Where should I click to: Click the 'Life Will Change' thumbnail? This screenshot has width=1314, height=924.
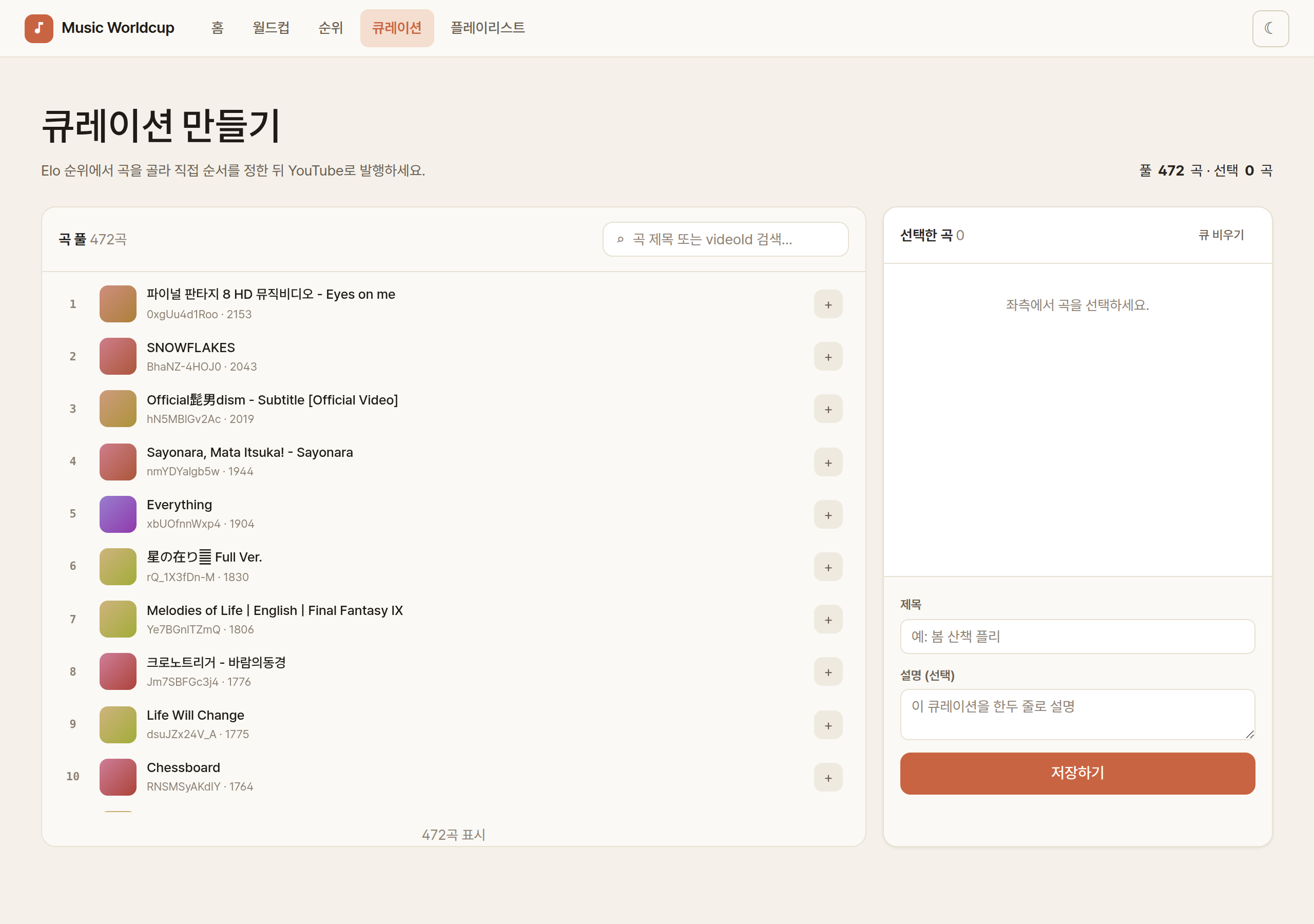coord(118,724)
